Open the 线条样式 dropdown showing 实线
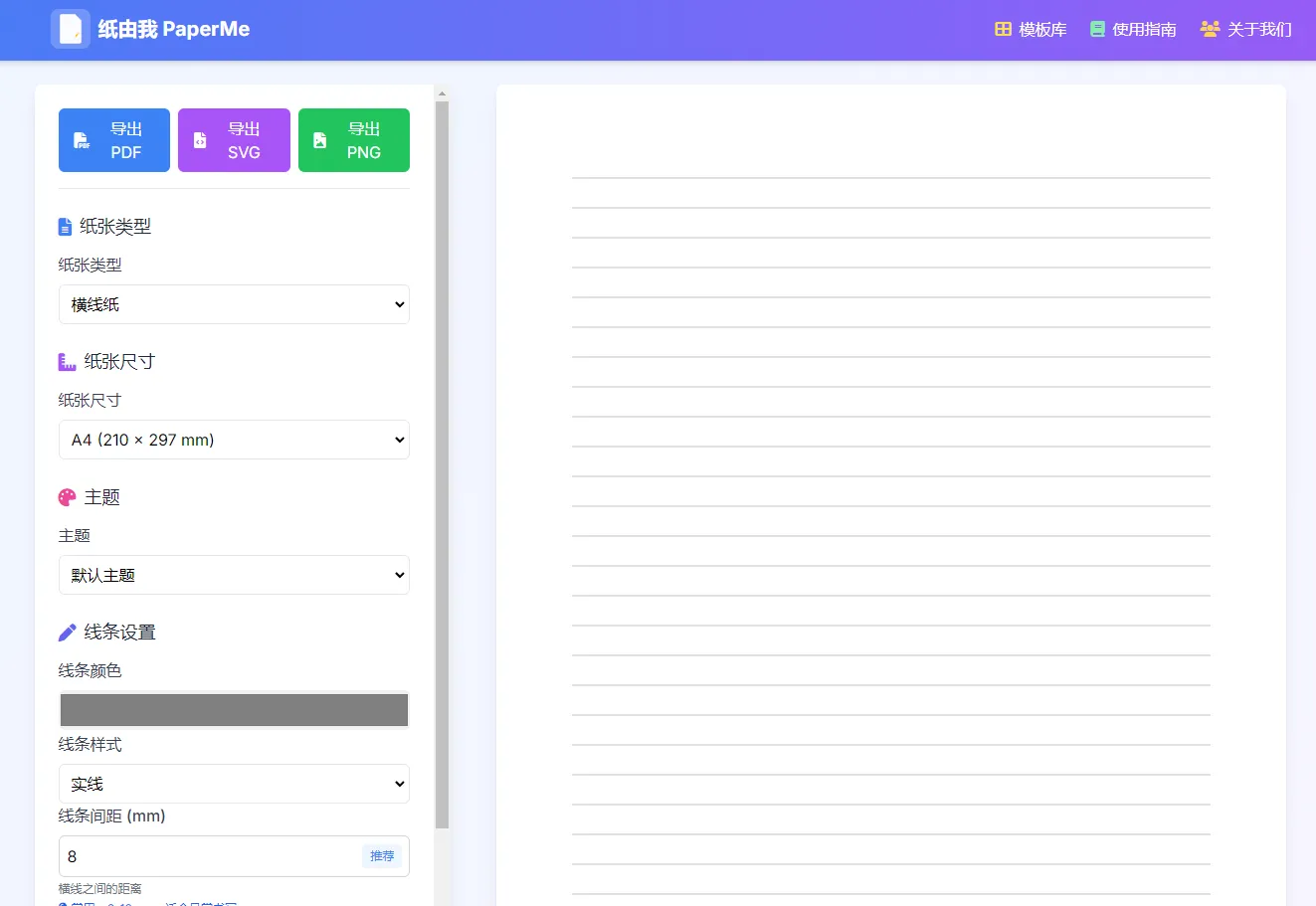Image resolution: width=1316 pixels, height=906 pixels. click(234, 784)
